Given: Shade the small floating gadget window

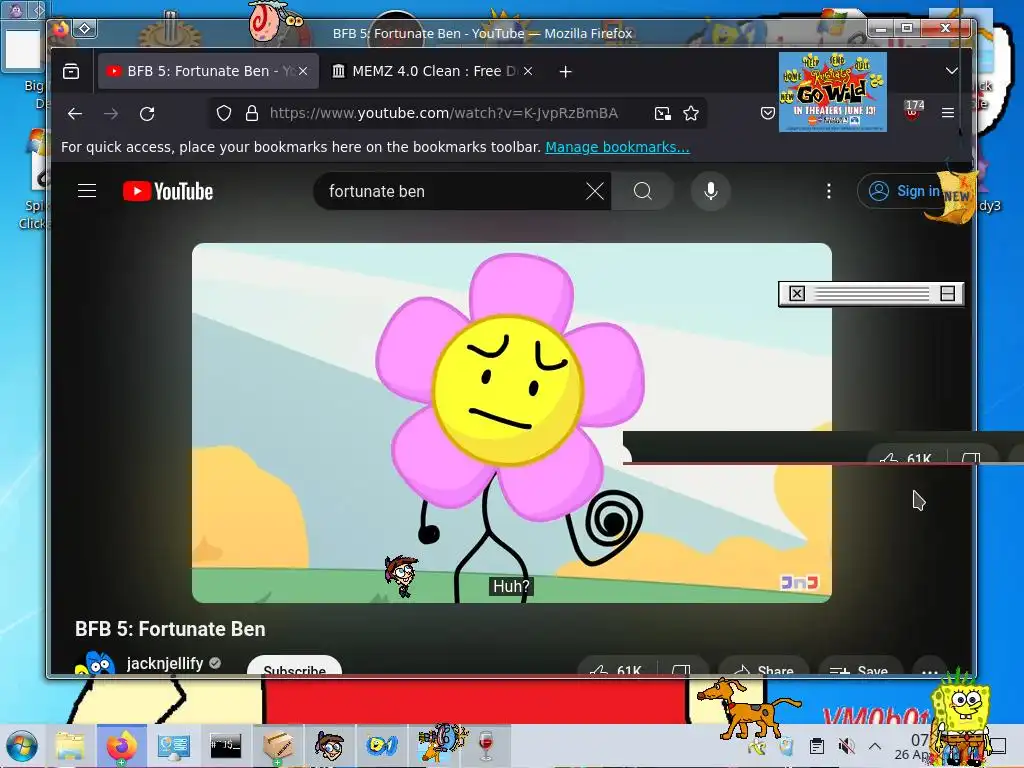Looking at the screenshot, I should point(948,294).
